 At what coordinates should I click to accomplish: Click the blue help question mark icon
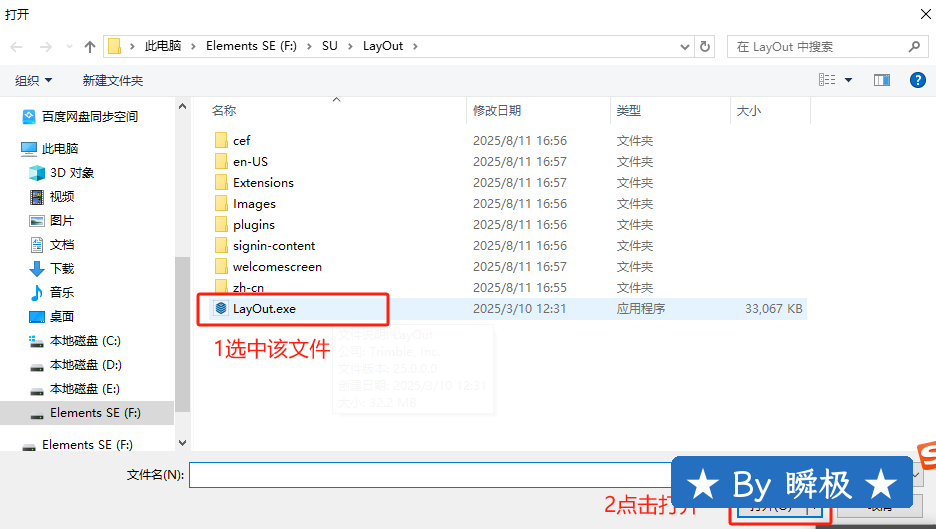coord(917,80)
